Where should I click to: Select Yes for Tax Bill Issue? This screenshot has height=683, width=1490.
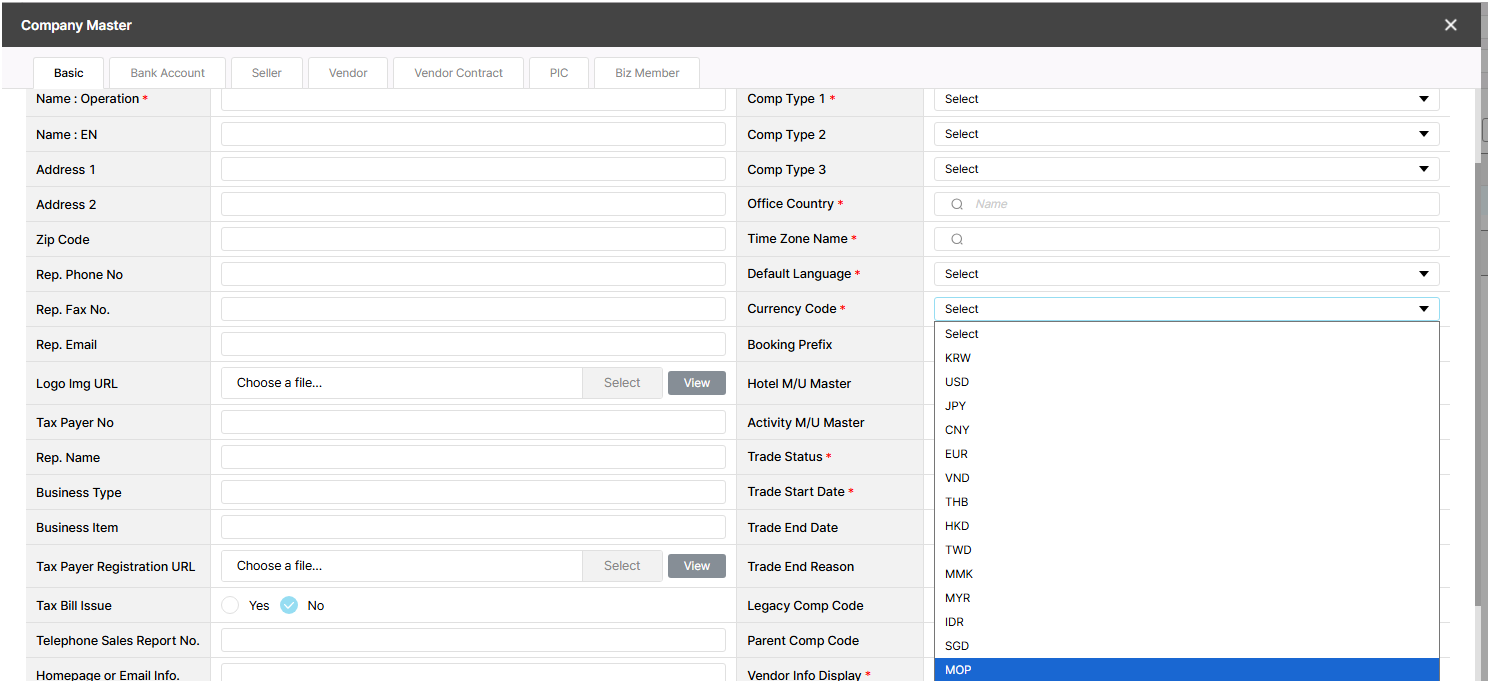[231, 605]
